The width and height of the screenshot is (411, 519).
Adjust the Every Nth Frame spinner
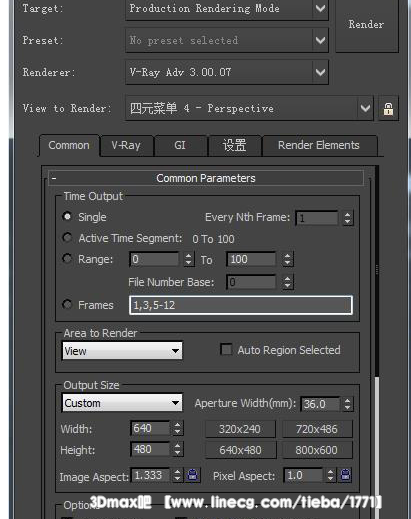(x=347, y=218)
